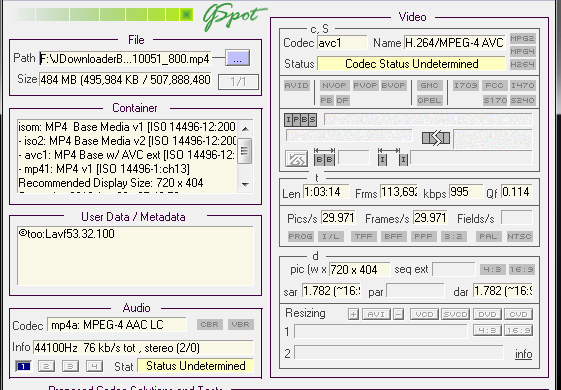Select audio stream 1 button
This screenshot has width=561, height=390.
(x=23, y=366)
